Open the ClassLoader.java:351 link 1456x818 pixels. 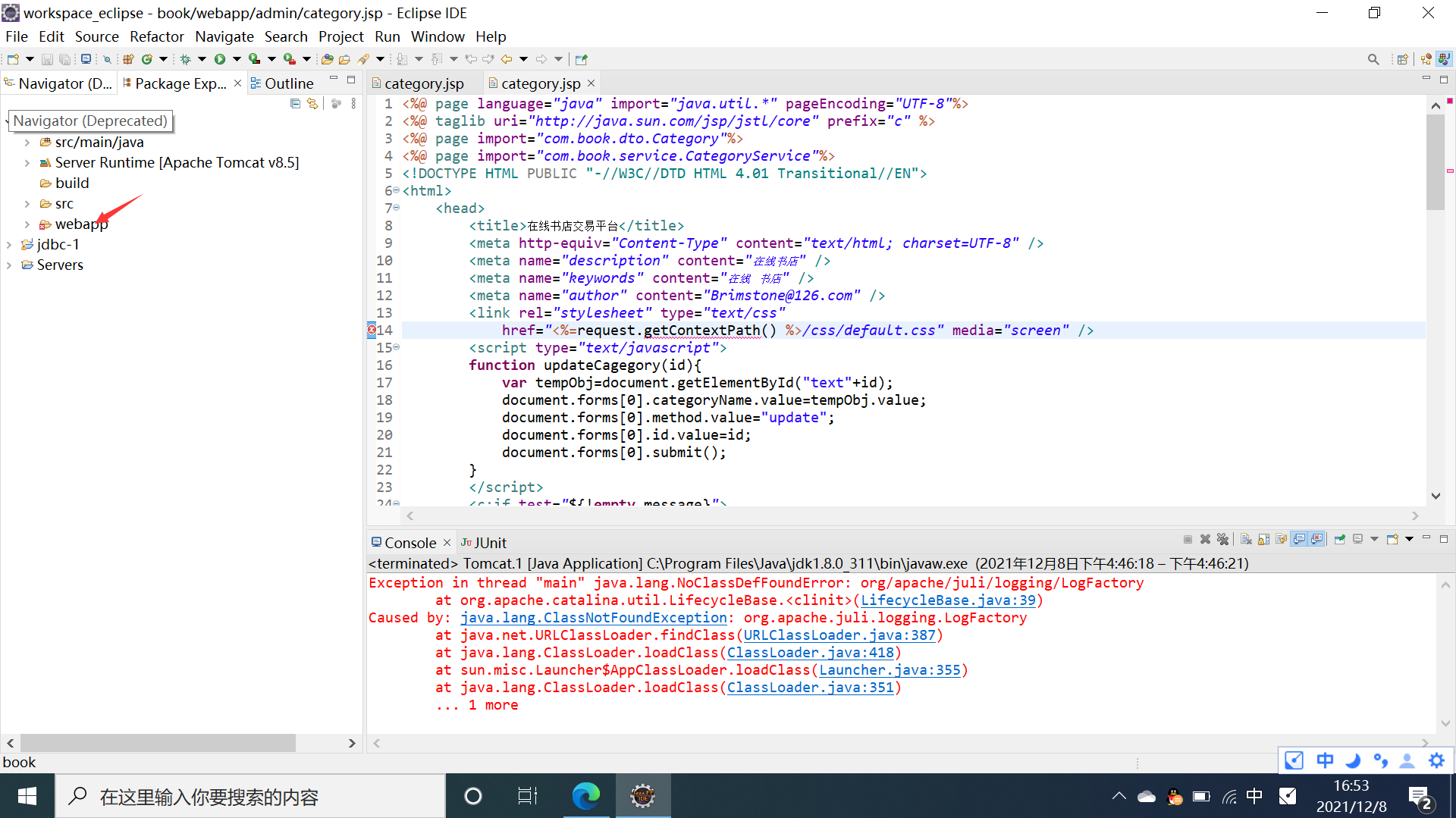810,688
